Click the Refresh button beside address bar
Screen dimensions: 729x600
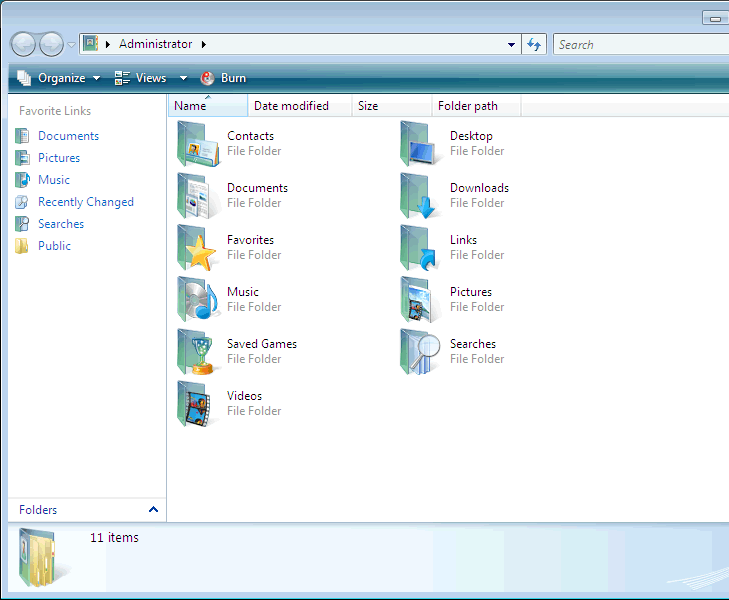[x=534, y=44]
